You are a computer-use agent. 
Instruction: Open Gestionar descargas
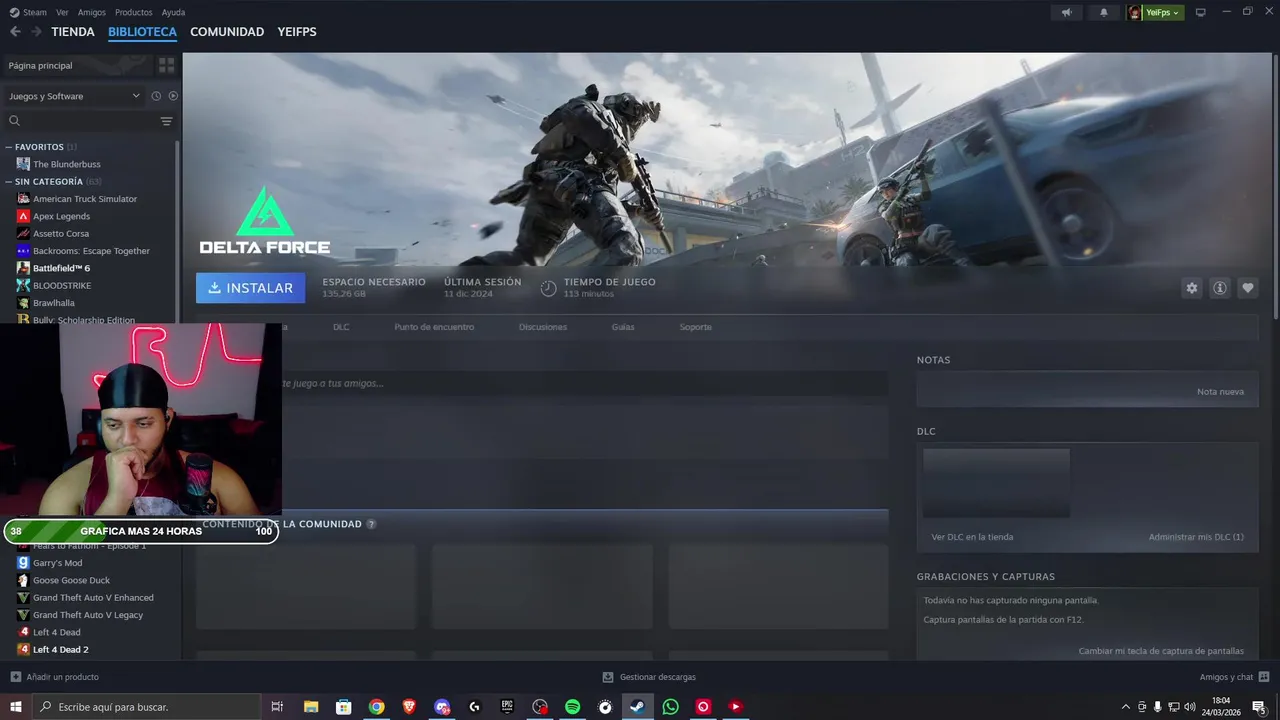(x=649, y=677)
